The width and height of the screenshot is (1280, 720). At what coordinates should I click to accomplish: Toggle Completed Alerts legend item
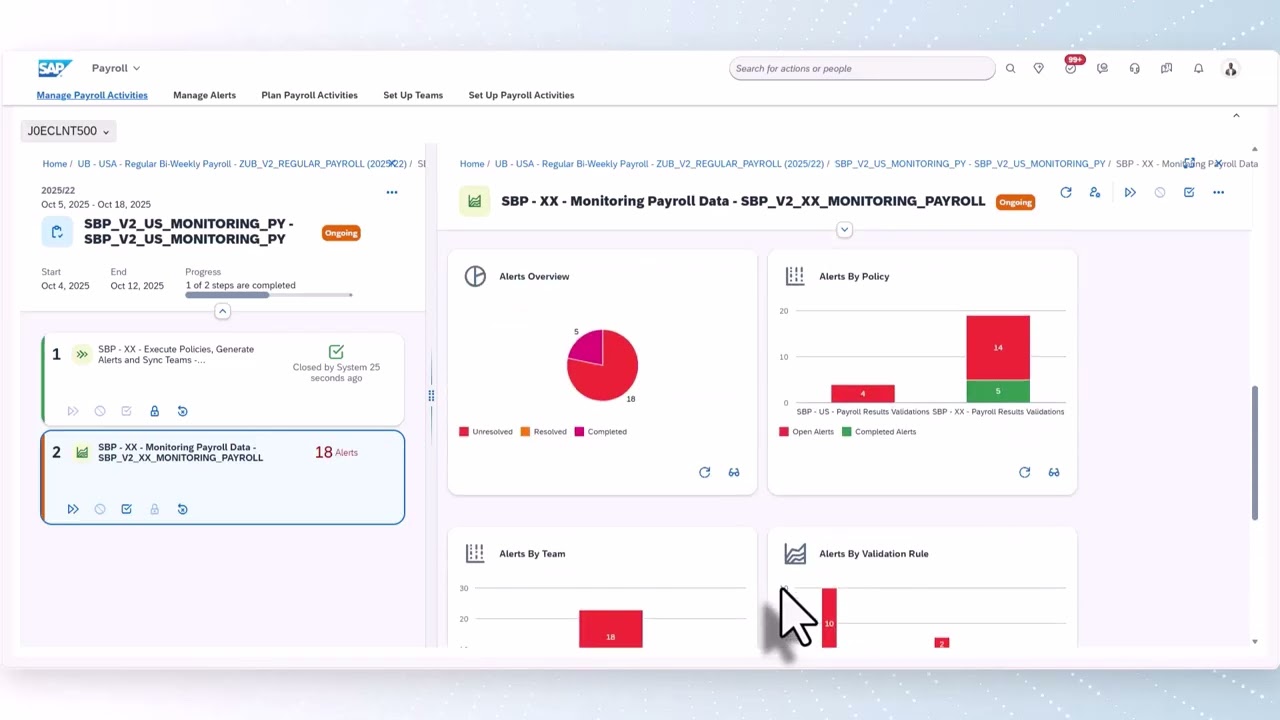[x=879, y=432]
